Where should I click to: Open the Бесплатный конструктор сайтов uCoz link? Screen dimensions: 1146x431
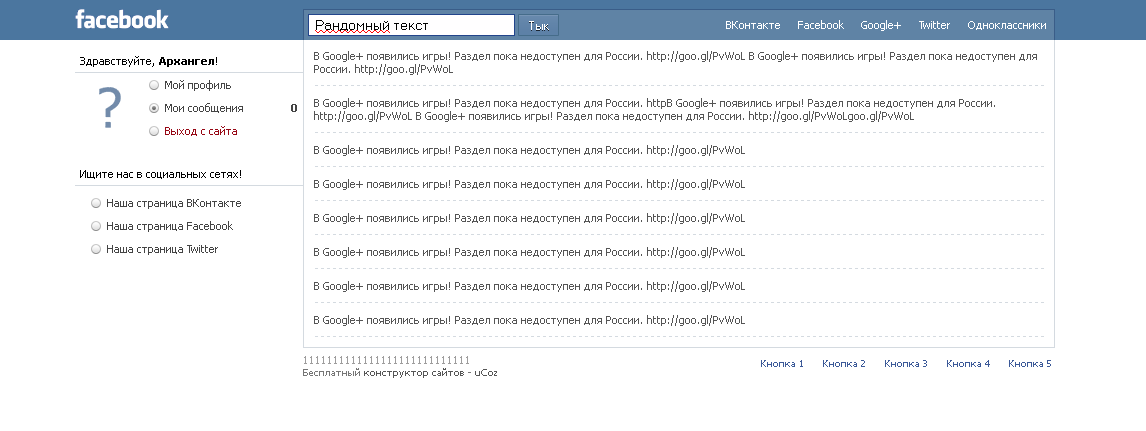pyautogui.click(x=400, y=373)
